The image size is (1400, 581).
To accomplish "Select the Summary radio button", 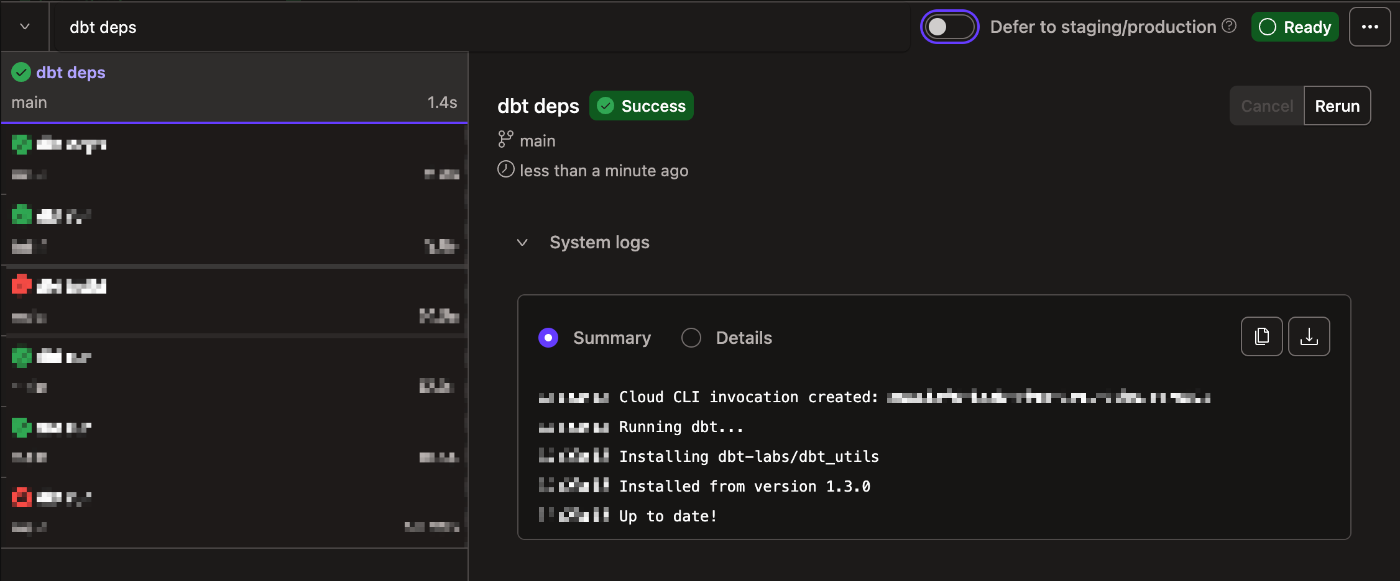I will coord(548,338).
